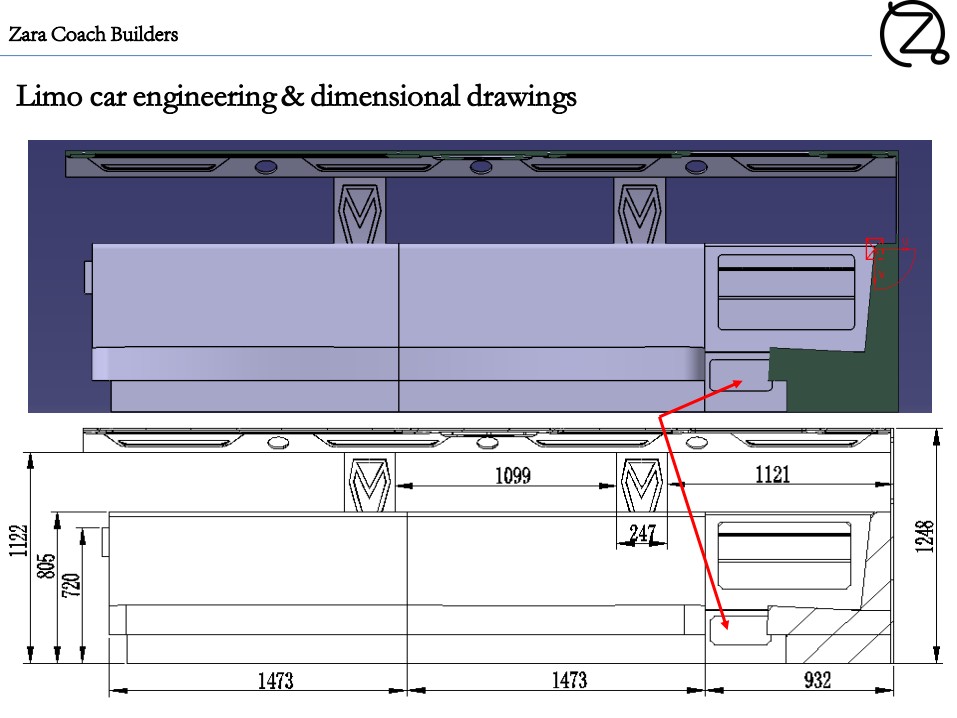Click the 1099 dimension value
This screenshot has width=957, height=718.
(x=513, y=475)
